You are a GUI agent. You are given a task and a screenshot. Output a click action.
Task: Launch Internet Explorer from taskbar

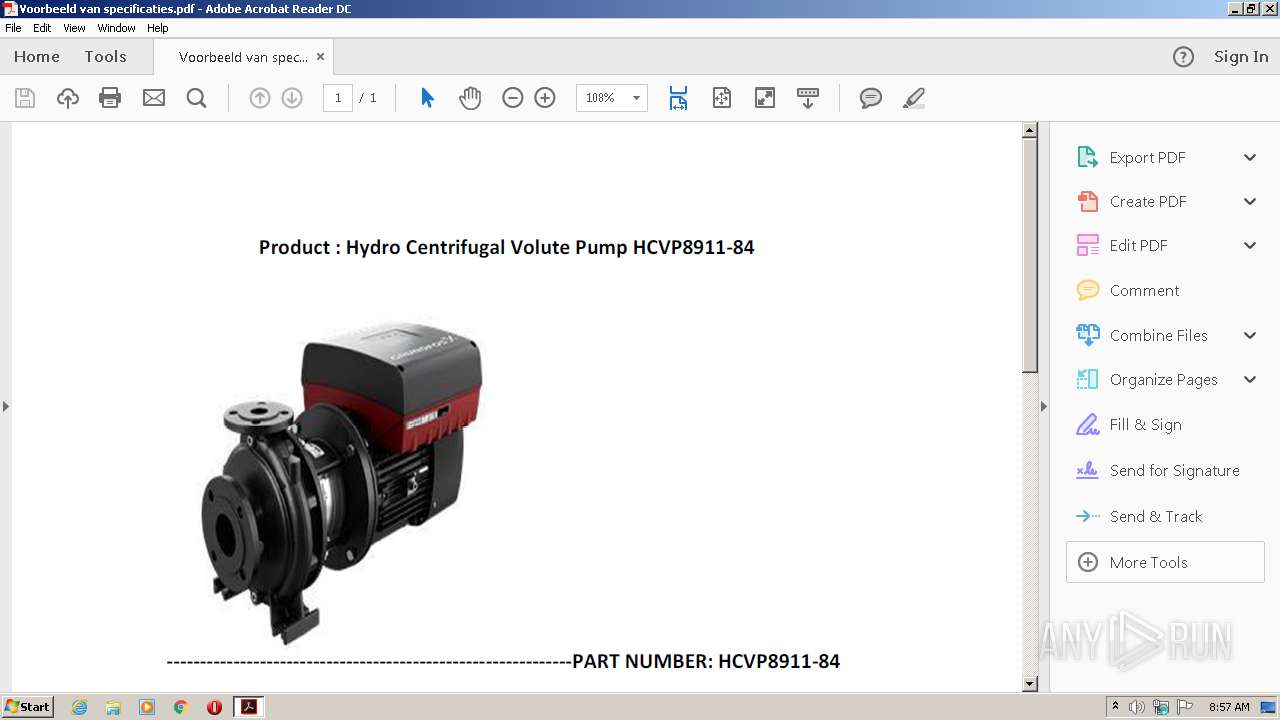click(79, 707)
